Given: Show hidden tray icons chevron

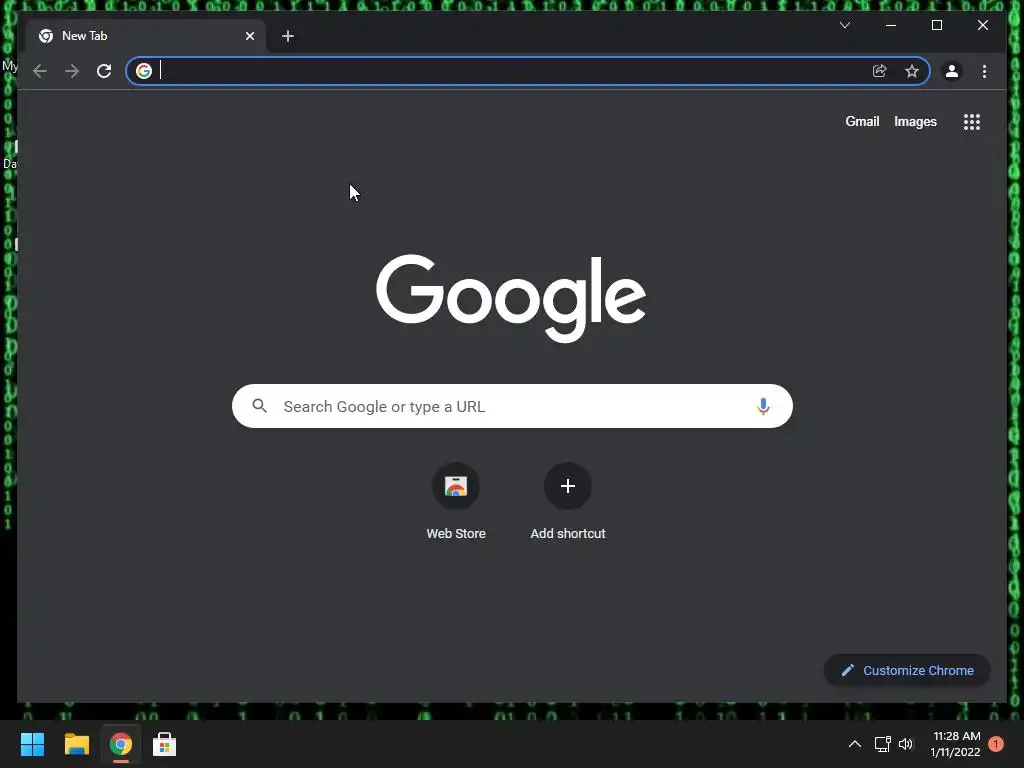Looking at the screenshot, I should [x=854, y=744].
